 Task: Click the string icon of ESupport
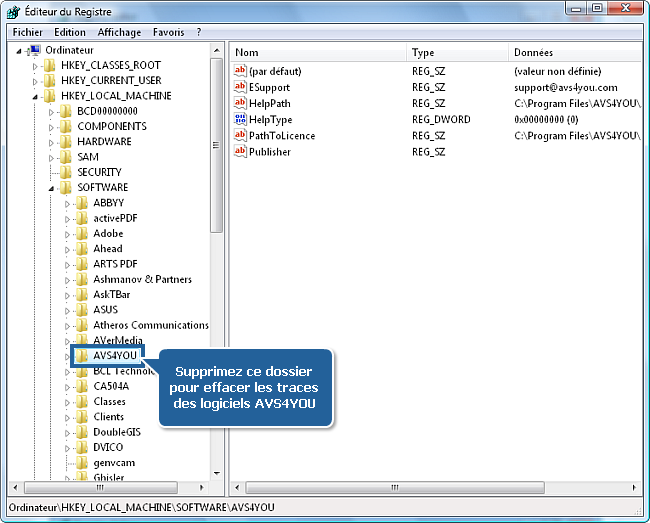[240, 87]
